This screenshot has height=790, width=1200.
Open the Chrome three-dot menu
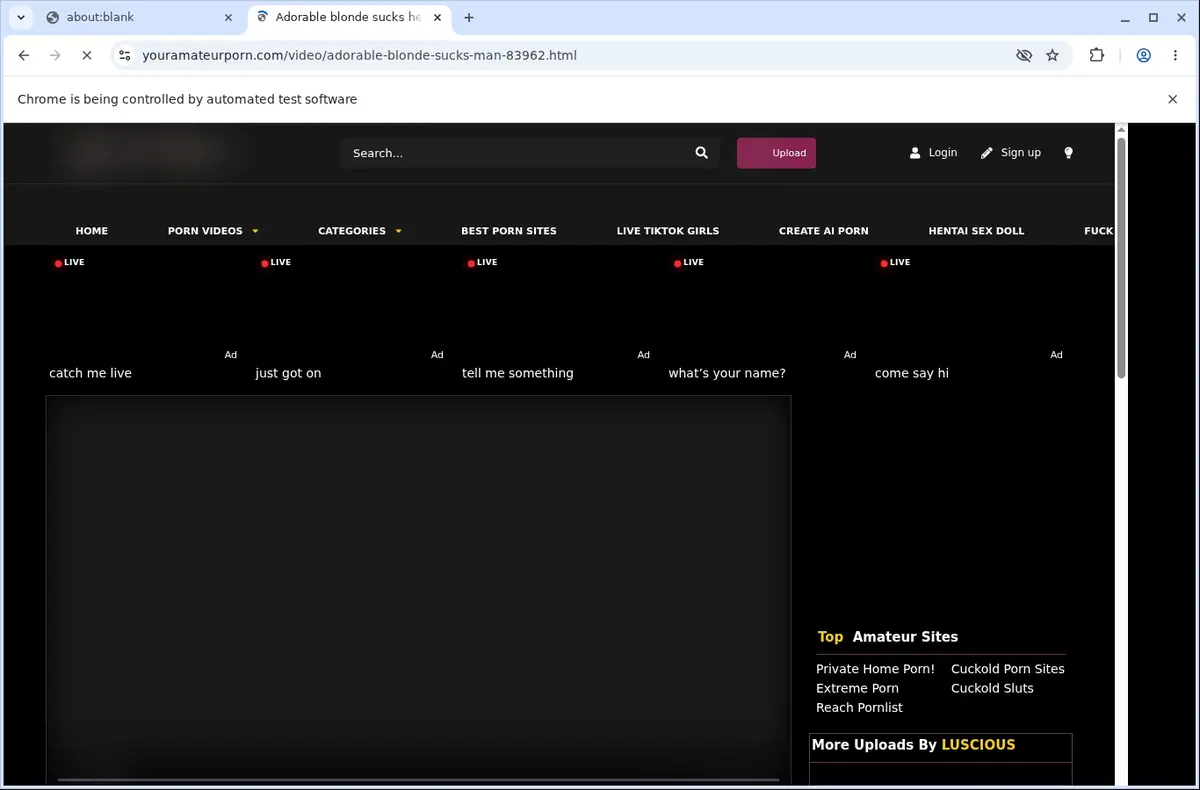tap(1175, 55)
